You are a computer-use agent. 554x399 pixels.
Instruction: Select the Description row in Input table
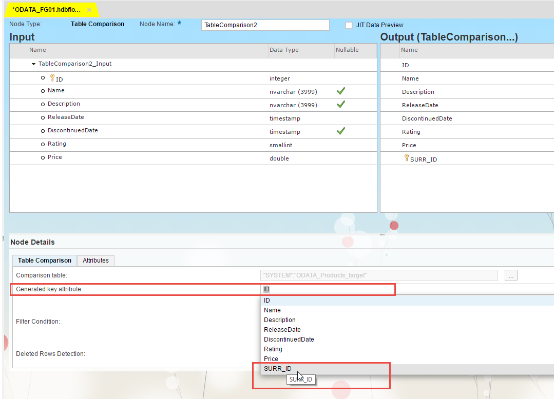pos(193,105)
